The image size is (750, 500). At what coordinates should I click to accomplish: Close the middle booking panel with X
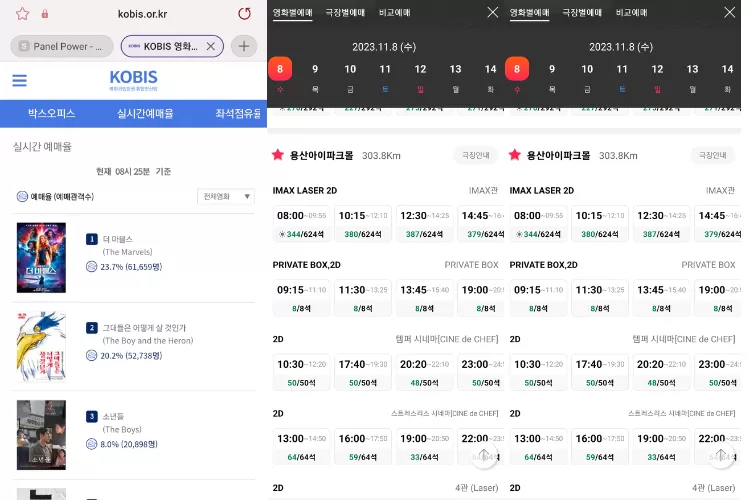tap(493, 12)
